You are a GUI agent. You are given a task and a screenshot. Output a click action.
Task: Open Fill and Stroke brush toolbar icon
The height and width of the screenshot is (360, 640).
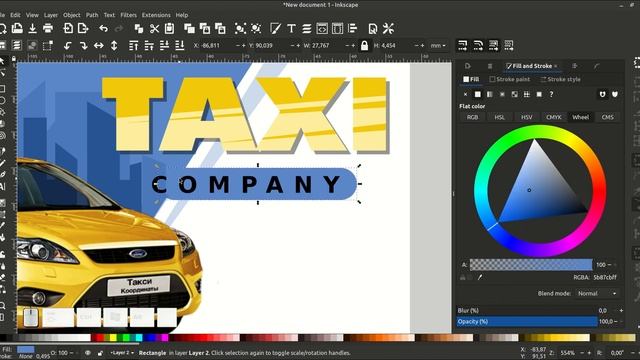pyautogui.click(x=276, y=28)
